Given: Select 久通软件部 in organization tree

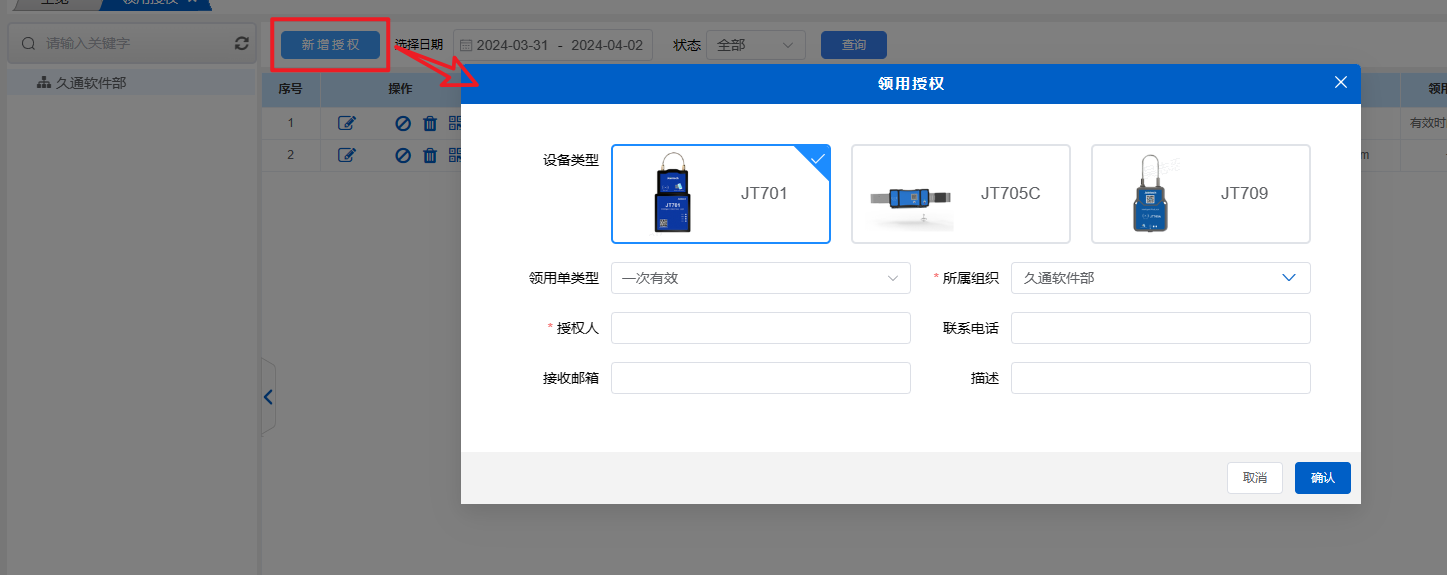Looking at the screenshot, I should click(90, 83).
